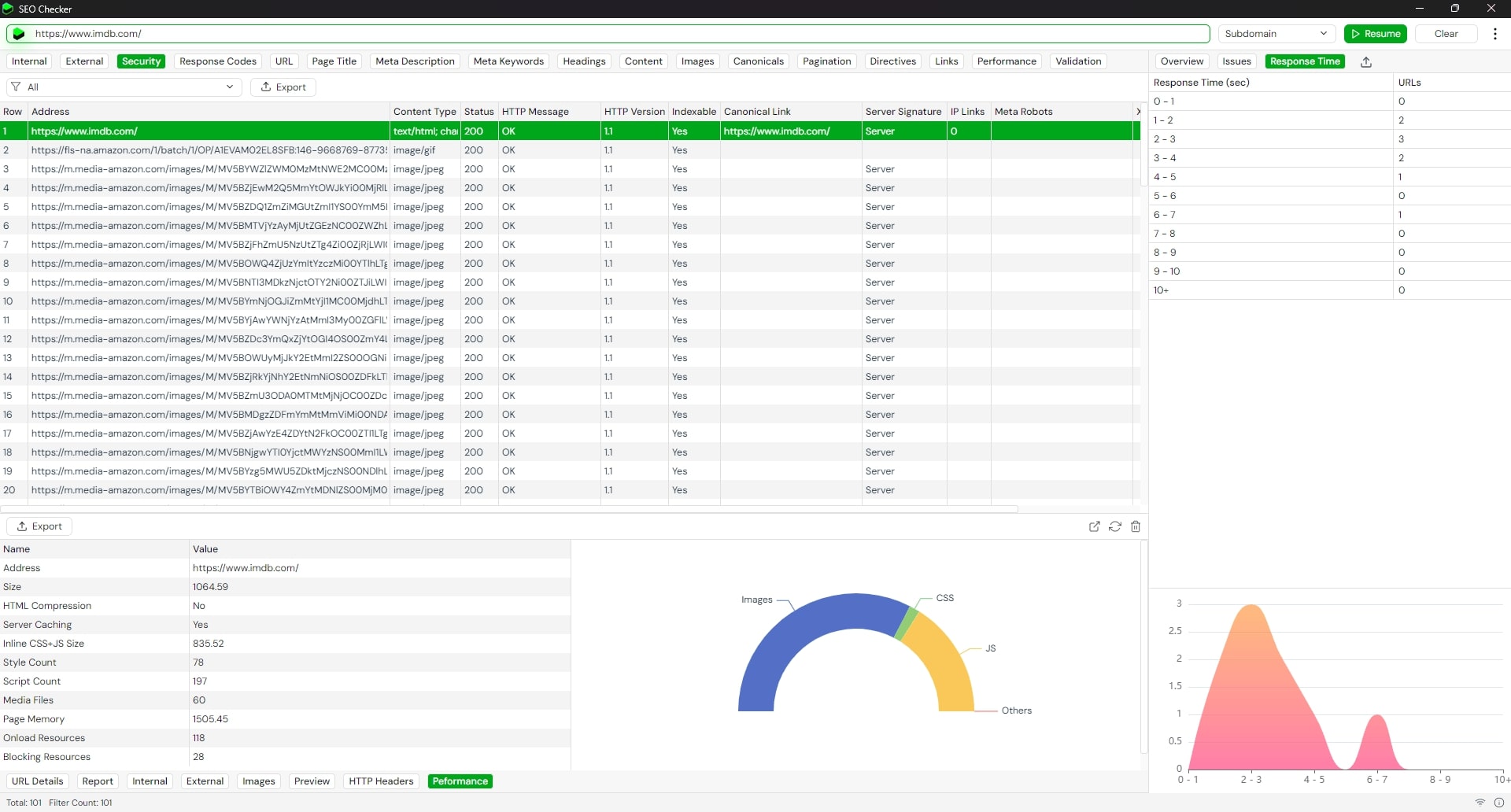Viewport: 1511px width, 812px height.
Task: Click the image/gif cell in row 2
Action: tap(425, 150)
